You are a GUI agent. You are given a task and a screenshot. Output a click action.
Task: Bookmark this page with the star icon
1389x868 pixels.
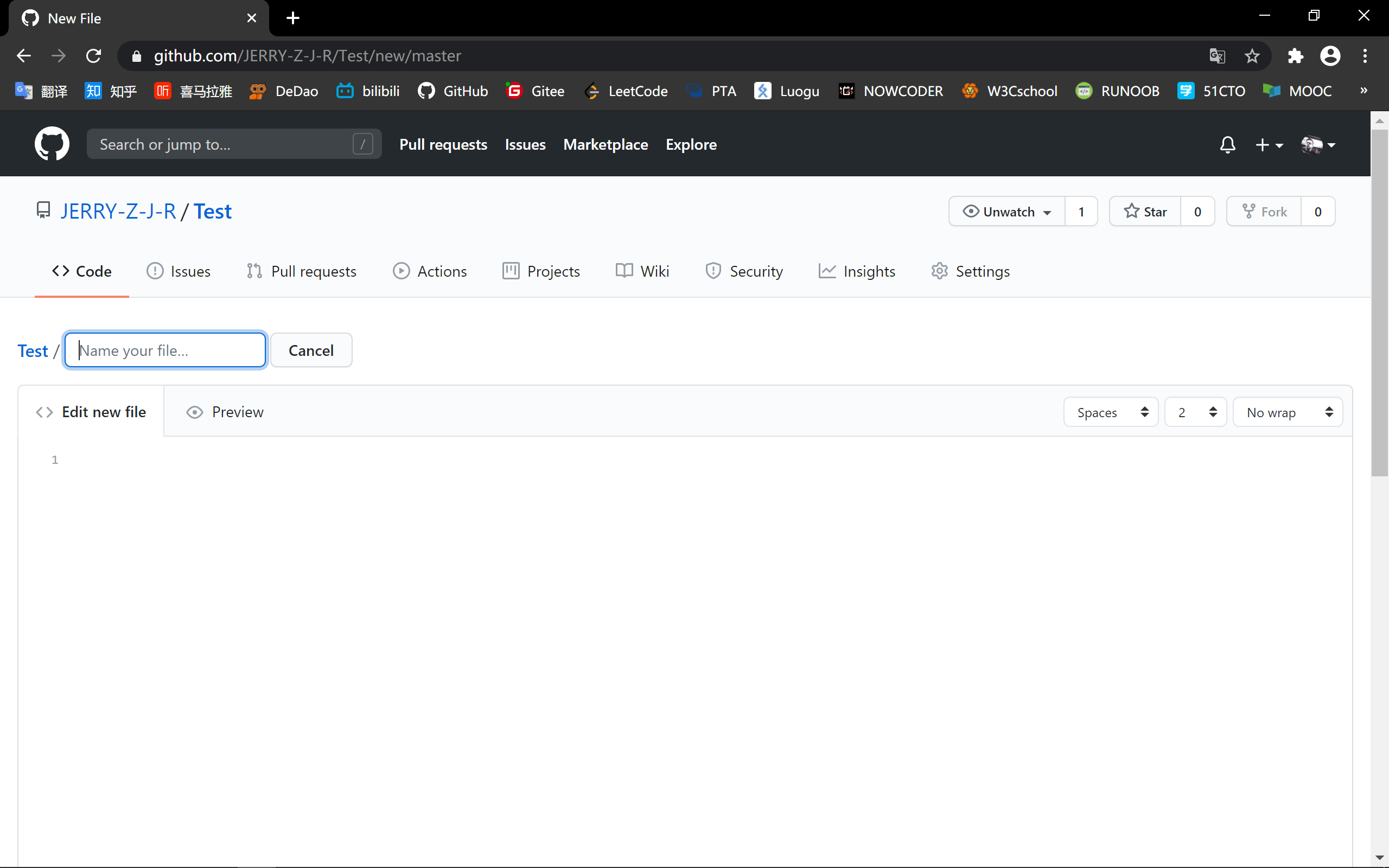[x=1252, y=56]
